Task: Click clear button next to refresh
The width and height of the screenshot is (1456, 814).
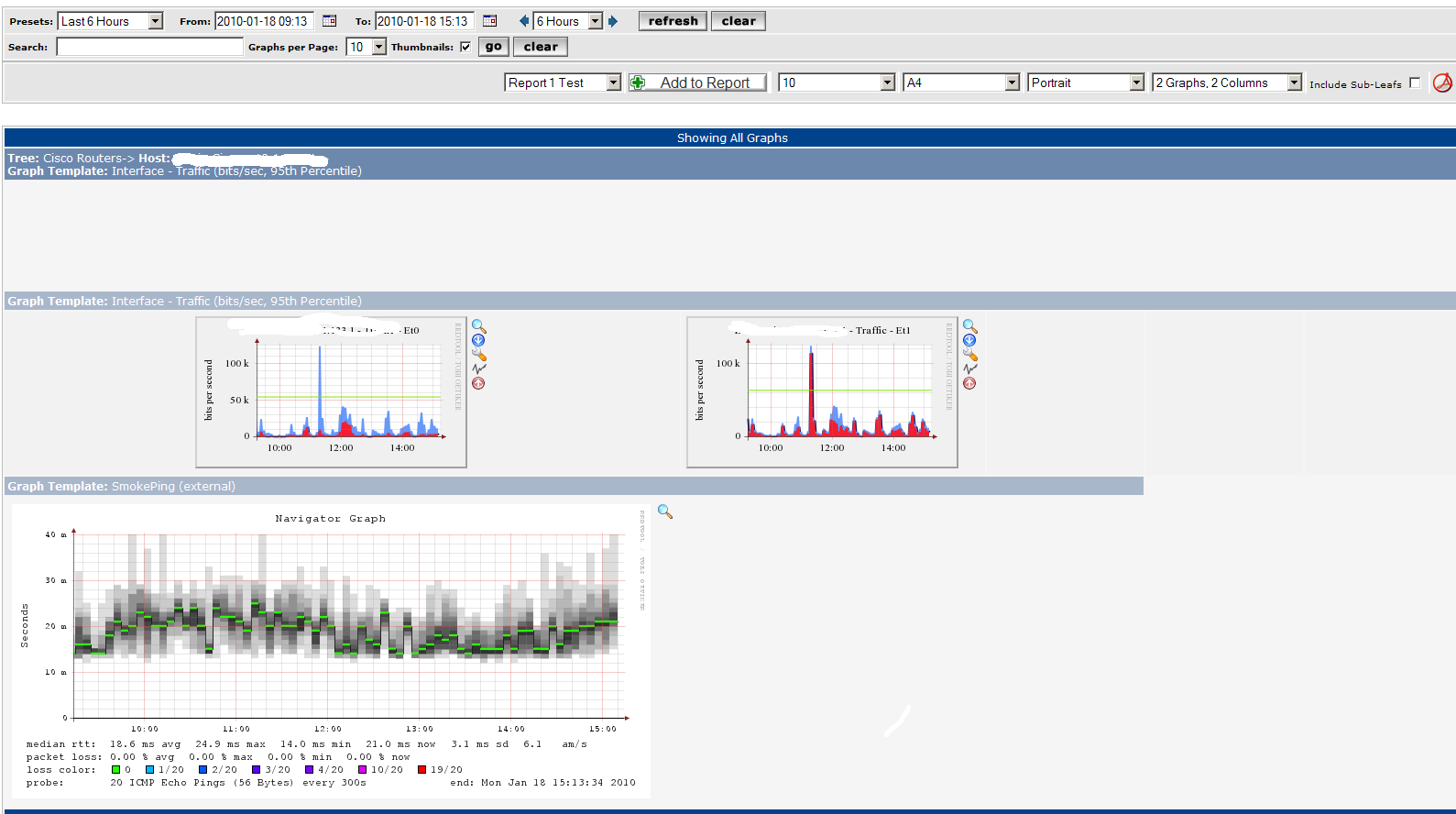Action: (739, 21)
